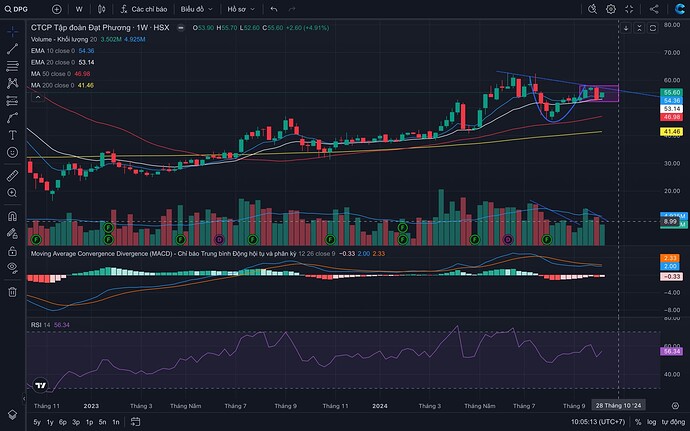
Task: Open the forecasting and measurement tools
Action: [x=12, y=101]
